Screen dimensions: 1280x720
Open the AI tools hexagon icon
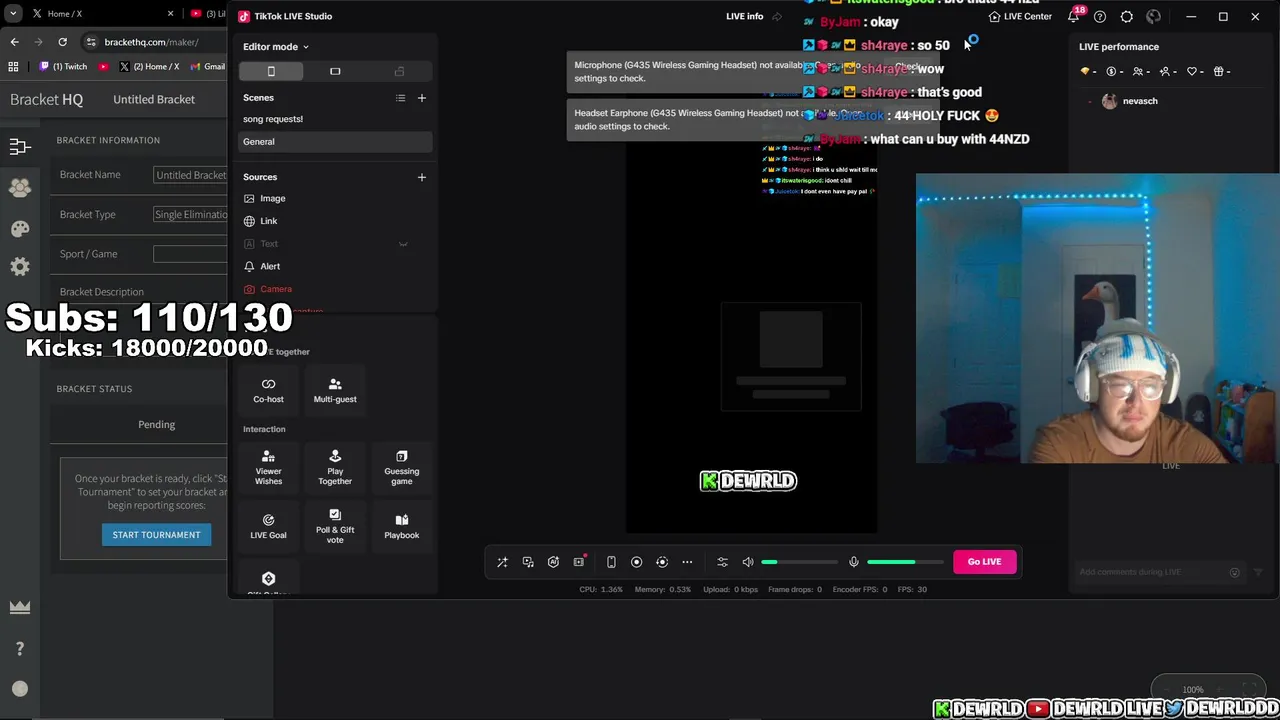point(553,562)
